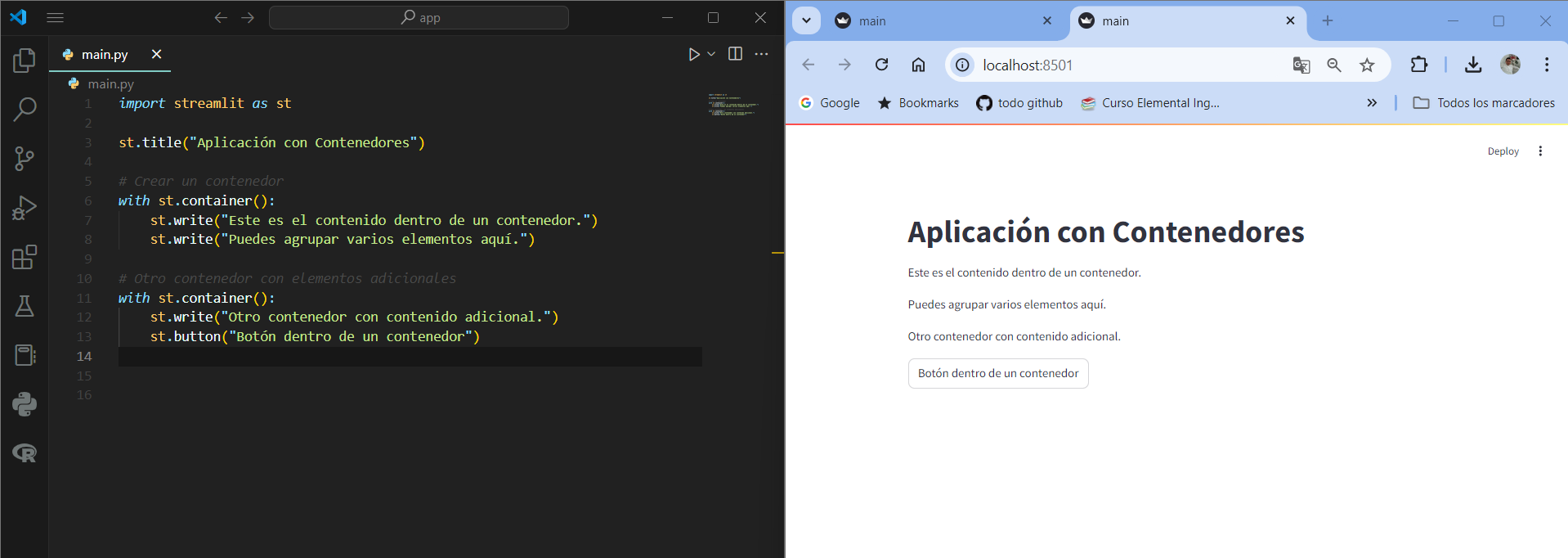Image resolution: width=1568 pixels, height=558 pixels.
Task: Open the Extensions view
Action: (x=25, y=257)
